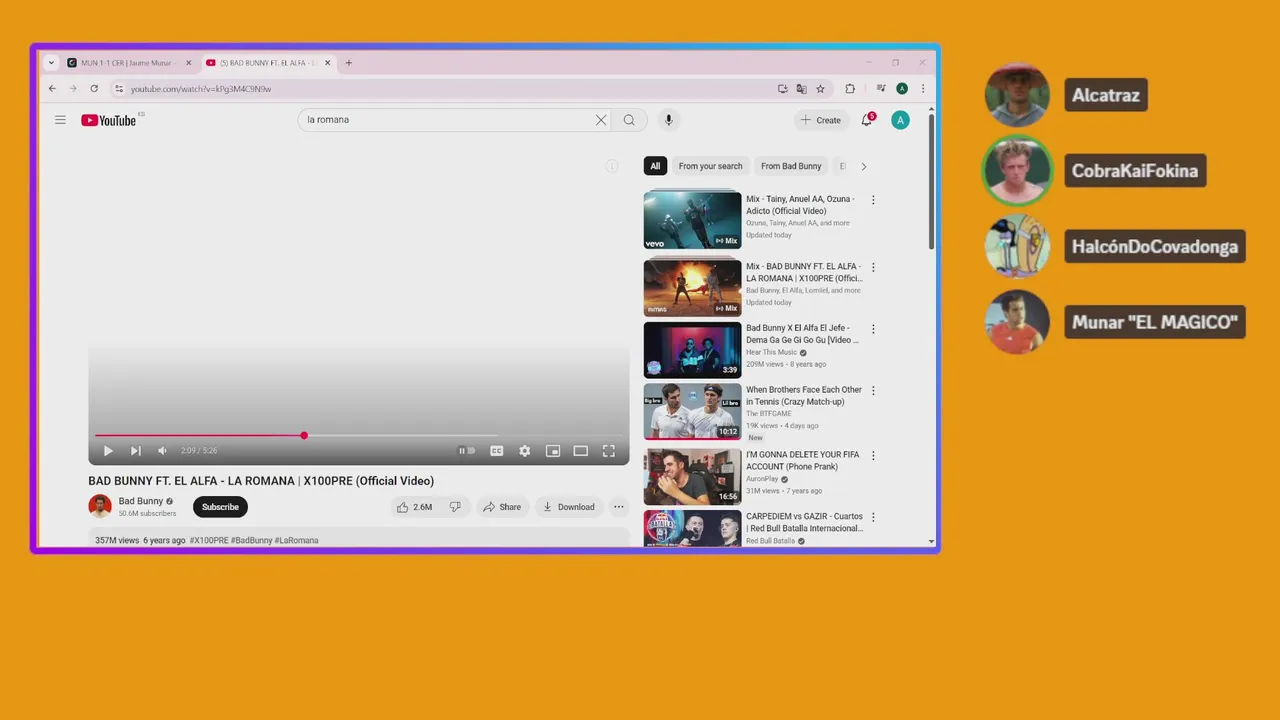Click the address bar URL
1280x720 pixels.
201,89
